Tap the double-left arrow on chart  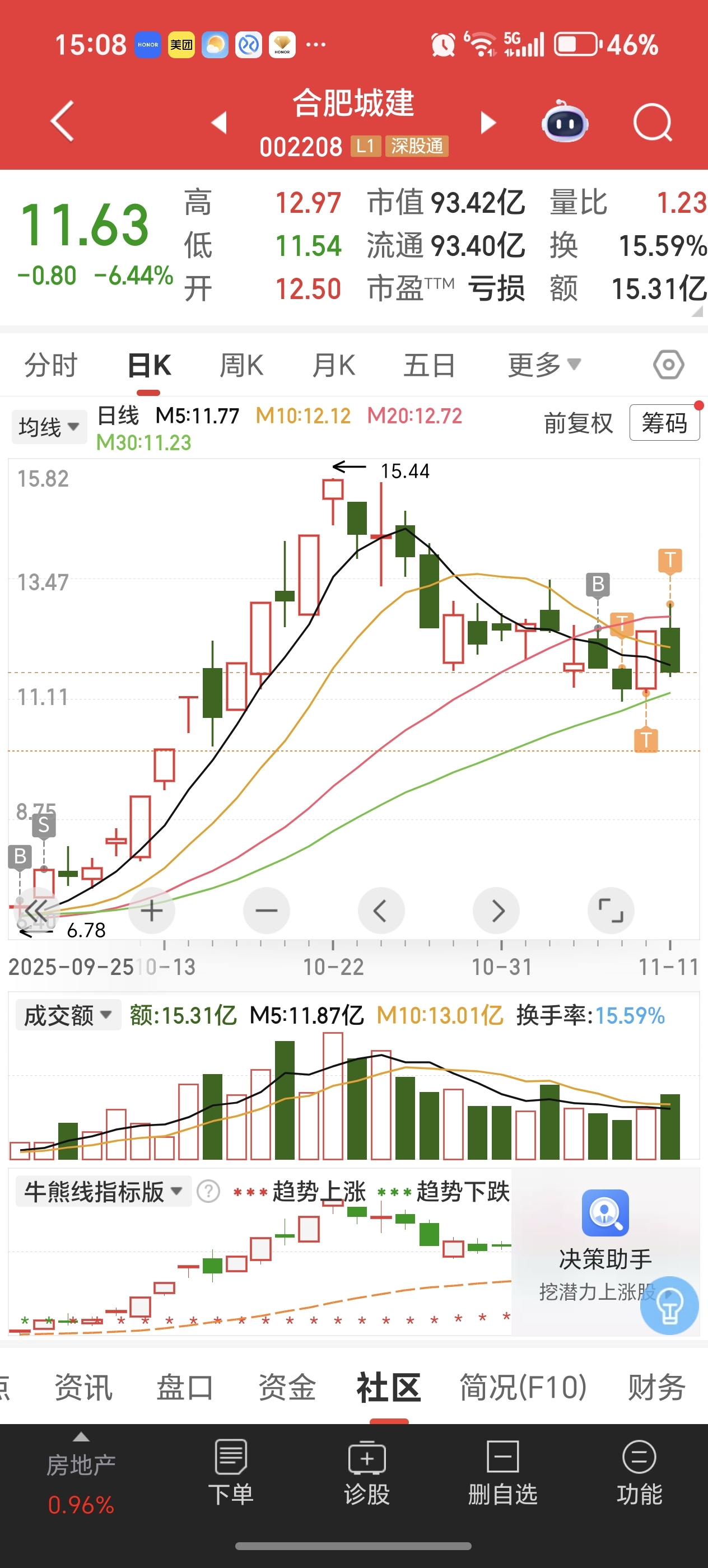click(36, 911)
